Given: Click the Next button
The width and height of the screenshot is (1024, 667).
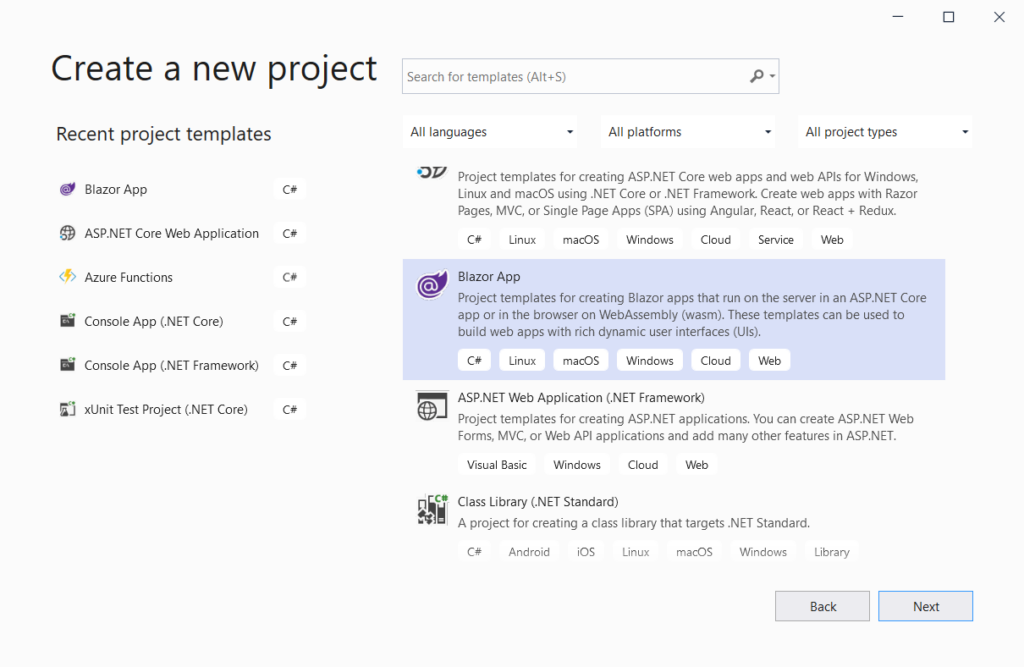Looking at the screenshot, I should coord(925,605).
